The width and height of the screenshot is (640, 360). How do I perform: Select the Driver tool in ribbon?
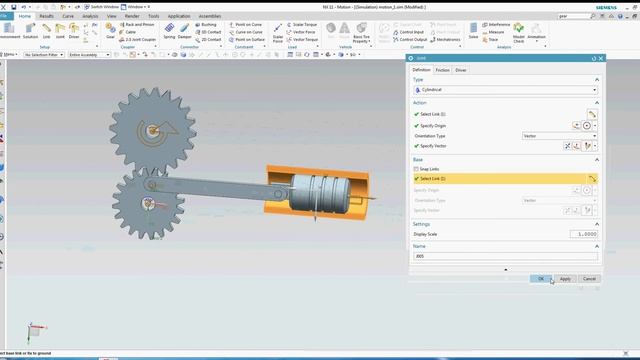[74, 31]
